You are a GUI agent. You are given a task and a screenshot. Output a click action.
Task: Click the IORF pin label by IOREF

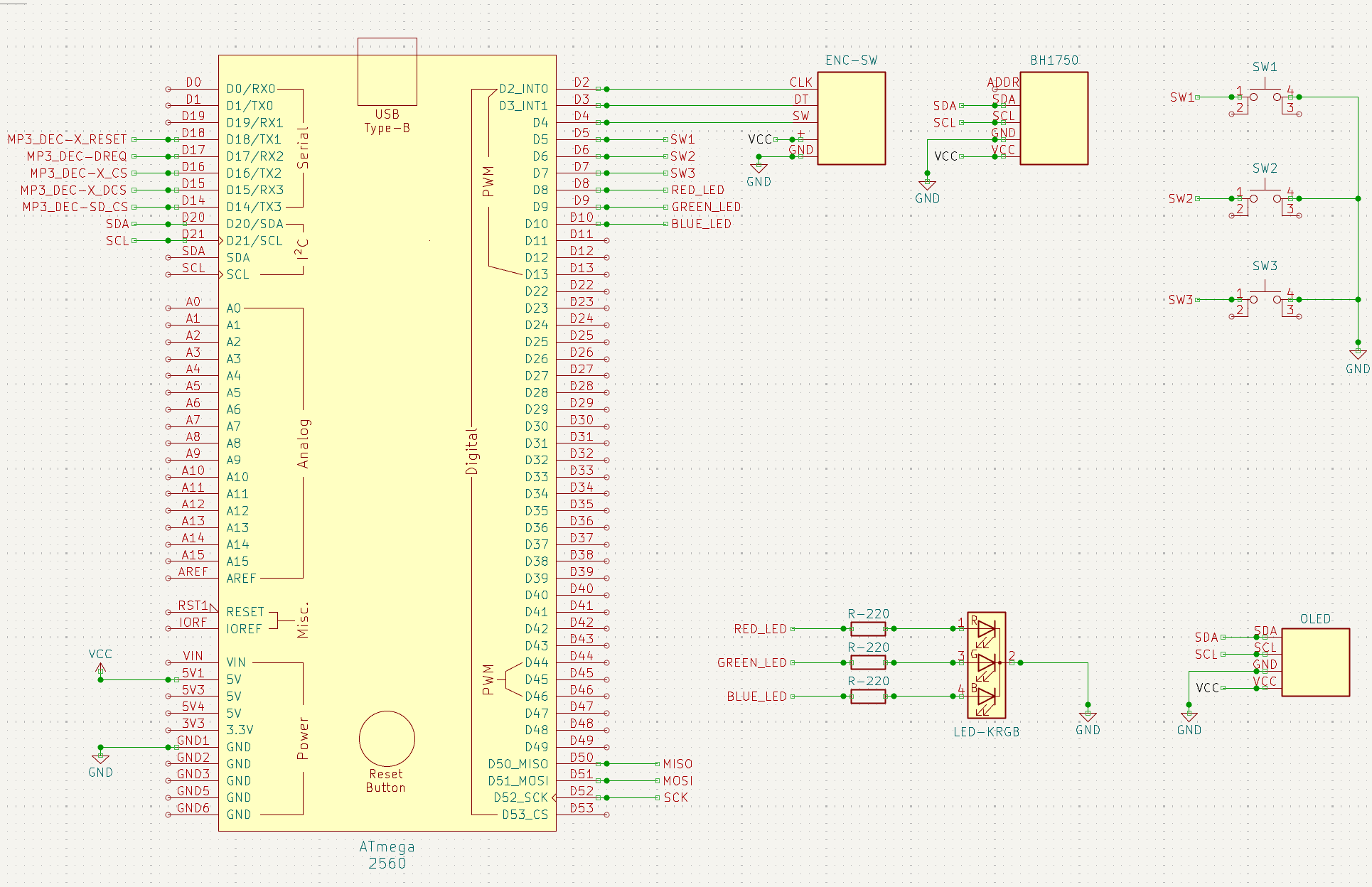193,623
